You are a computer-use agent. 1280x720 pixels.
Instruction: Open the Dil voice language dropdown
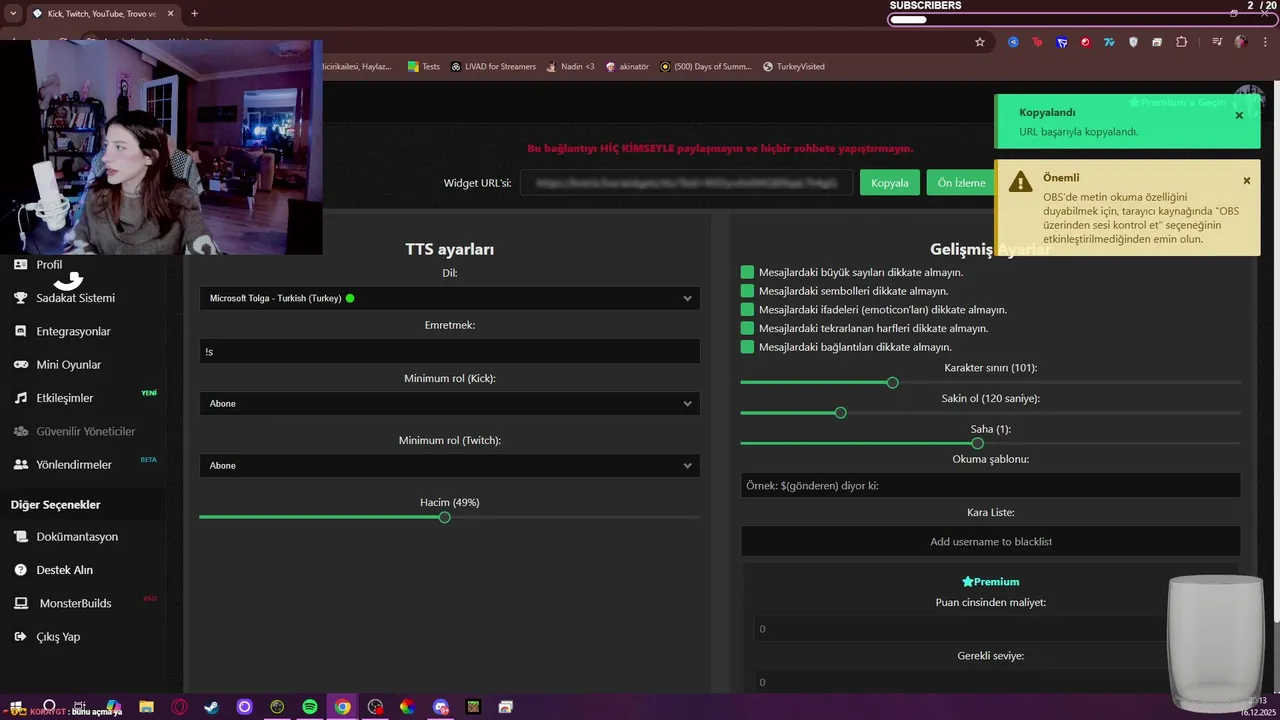pos(449,298)
